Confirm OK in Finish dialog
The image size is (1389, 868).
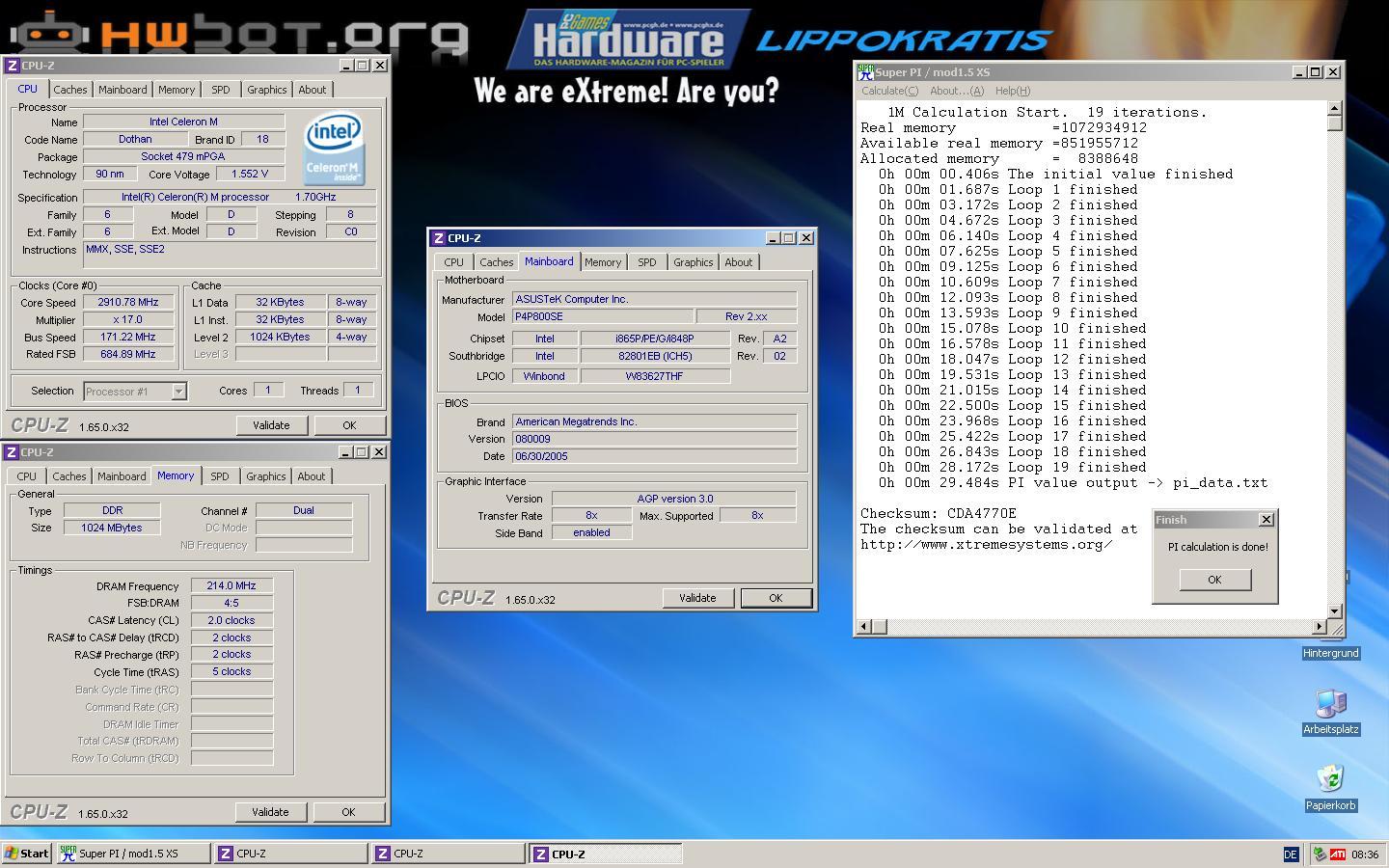click(x=1214, y=580)
